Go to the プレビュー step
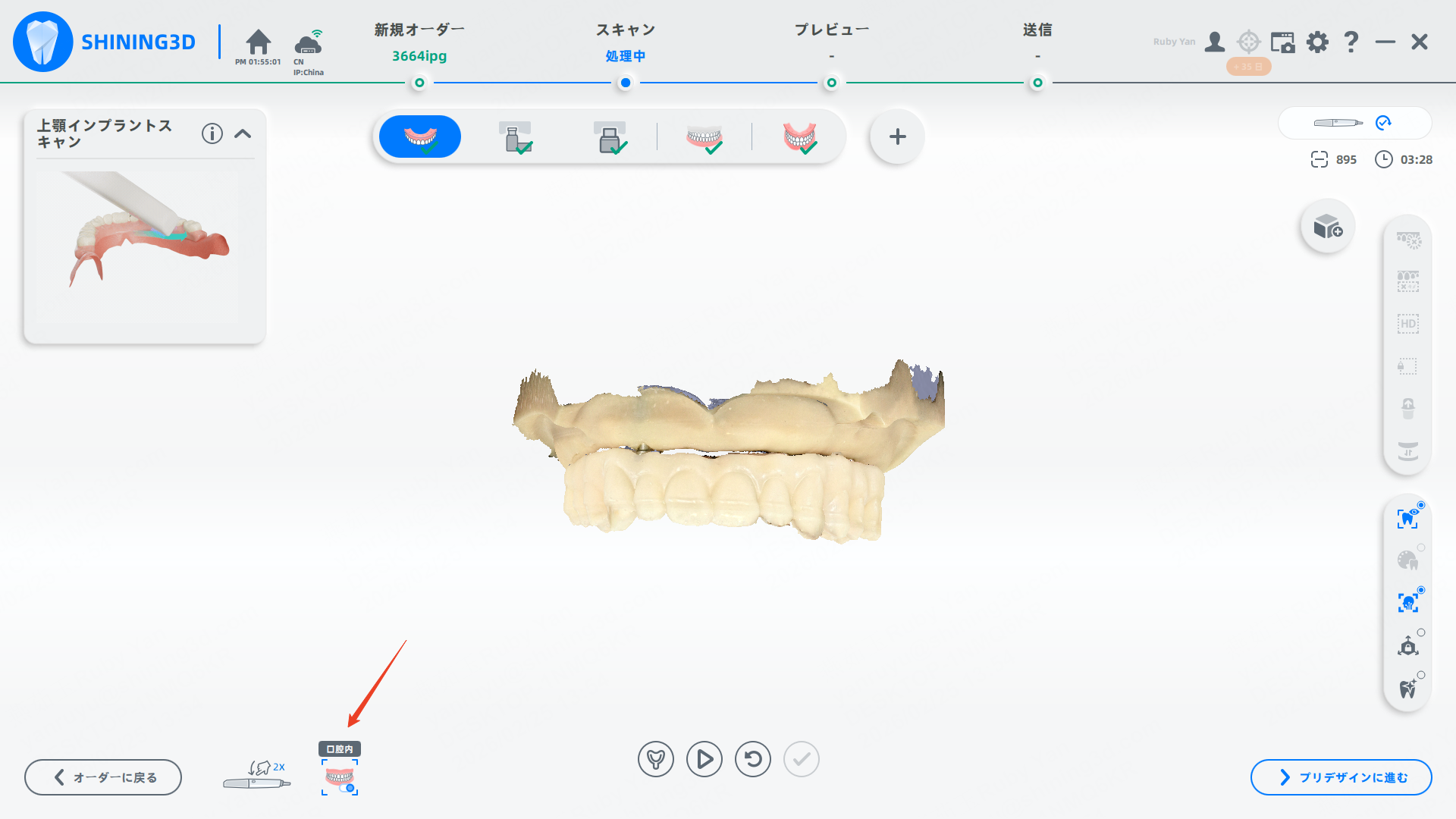 click(x=831, y=30)
